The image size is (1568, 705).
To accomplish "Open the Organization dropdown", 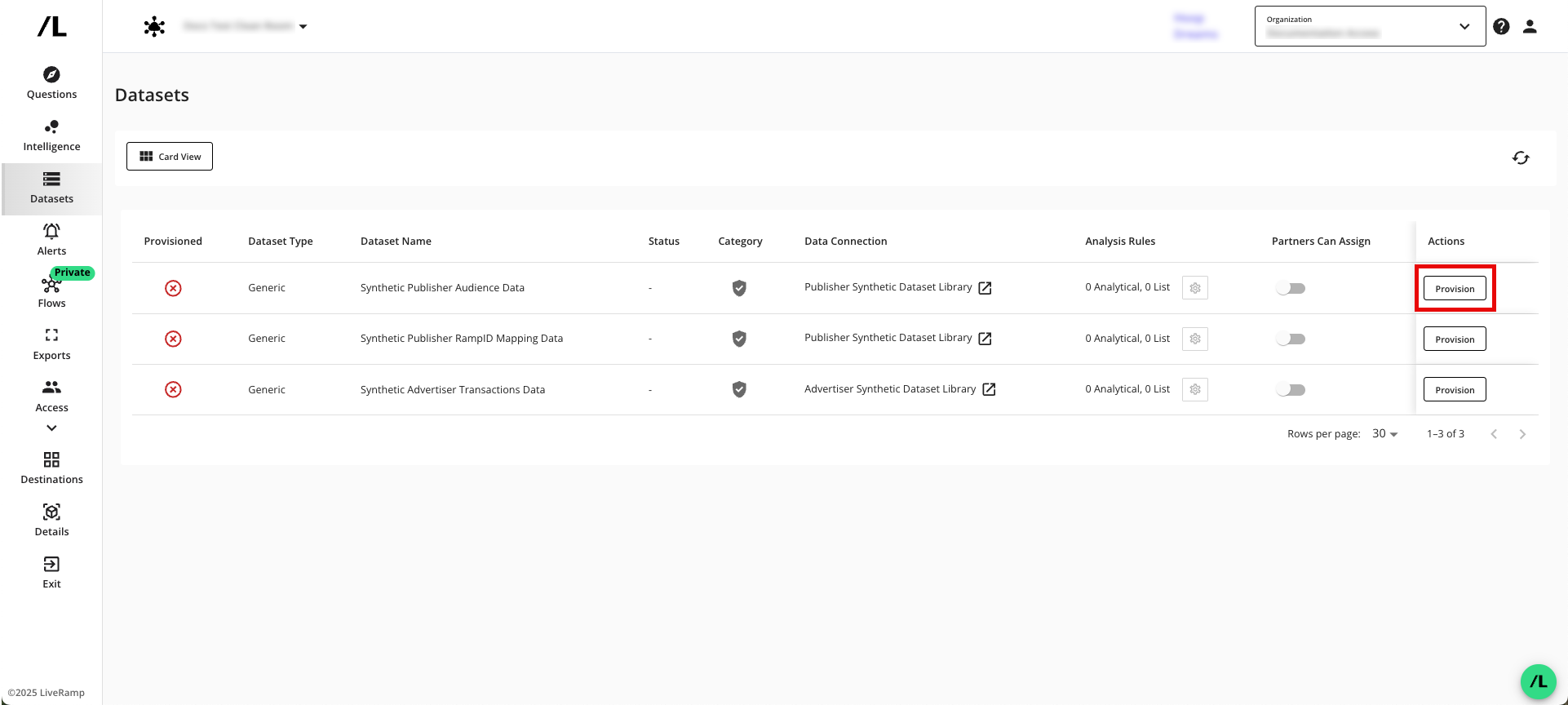I will click(x=1370, y=26).
